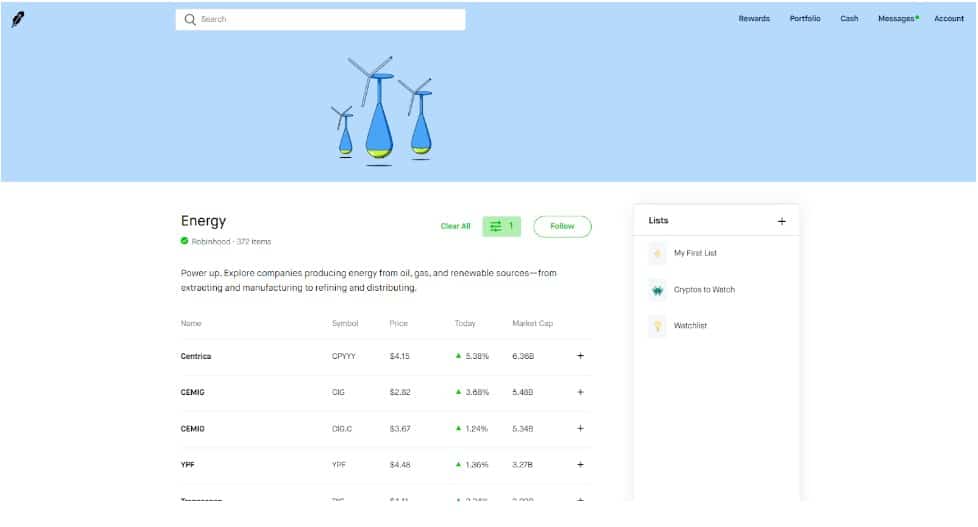This screenshot has width=978, height=527.
Task: Add YPF to a list
Action: click(x=580, y=465)
